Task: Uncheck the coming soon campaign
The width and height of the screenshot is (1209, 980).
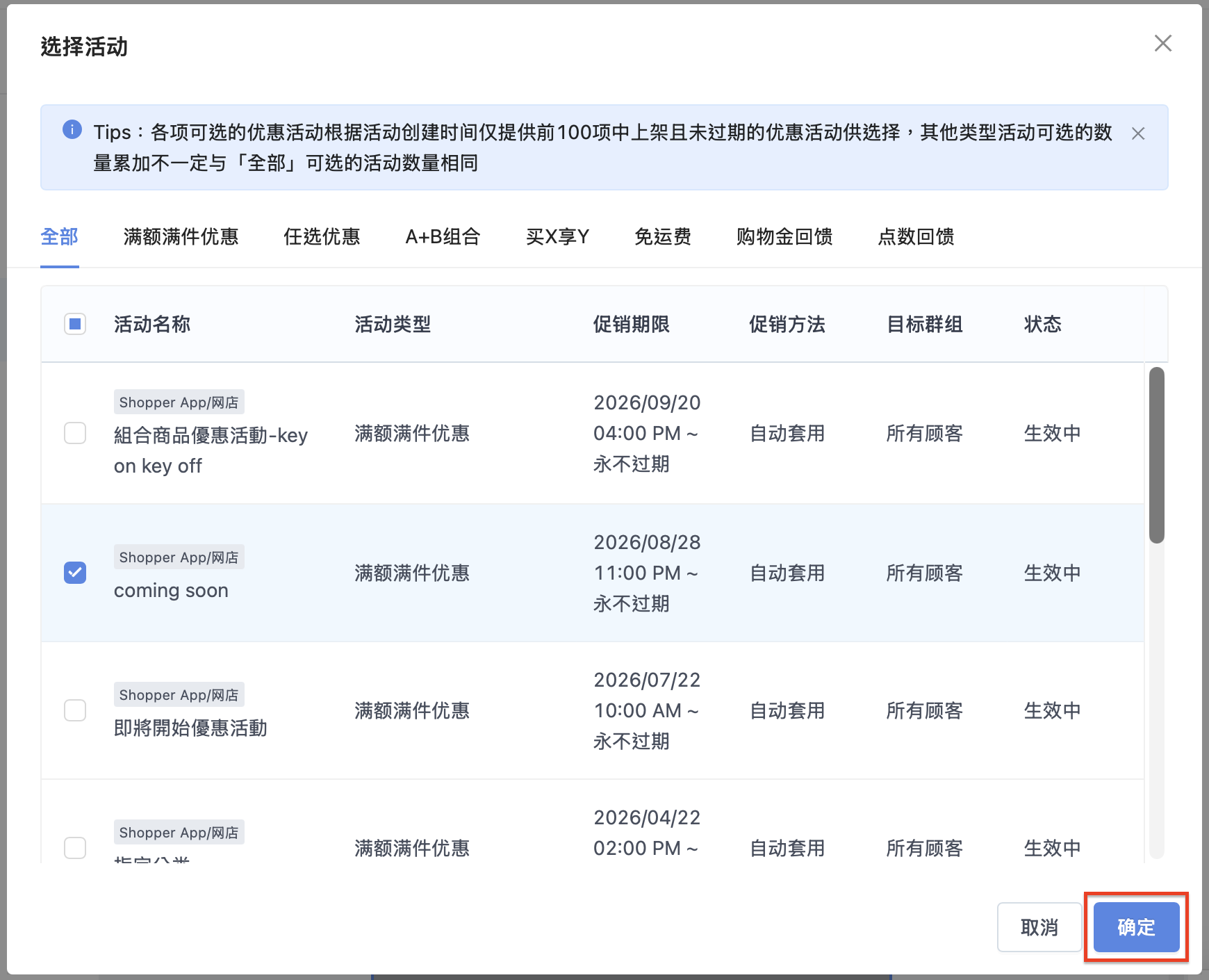Action: pos(75,573)
